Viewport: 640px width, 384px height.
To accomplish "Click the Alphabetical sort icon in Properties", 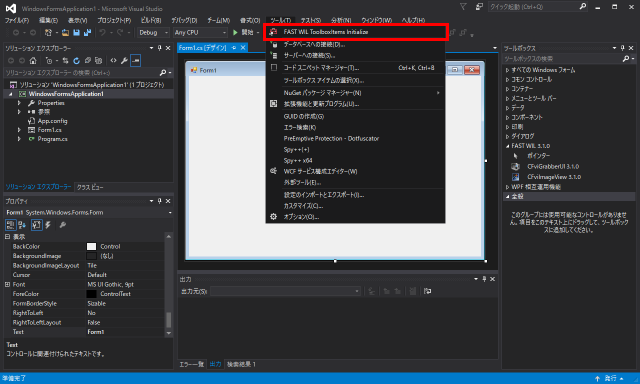I will click(x=22, y=224).
